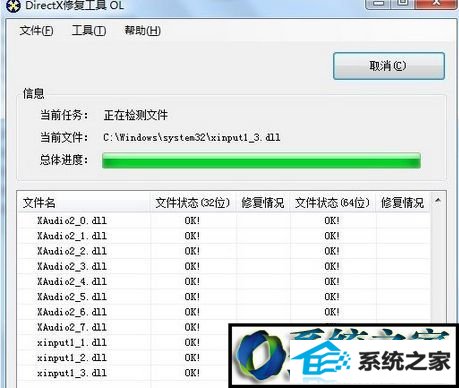459x388 pixels.
Task: Click the 文件状态(64位) column header
Action: (332, 202)
